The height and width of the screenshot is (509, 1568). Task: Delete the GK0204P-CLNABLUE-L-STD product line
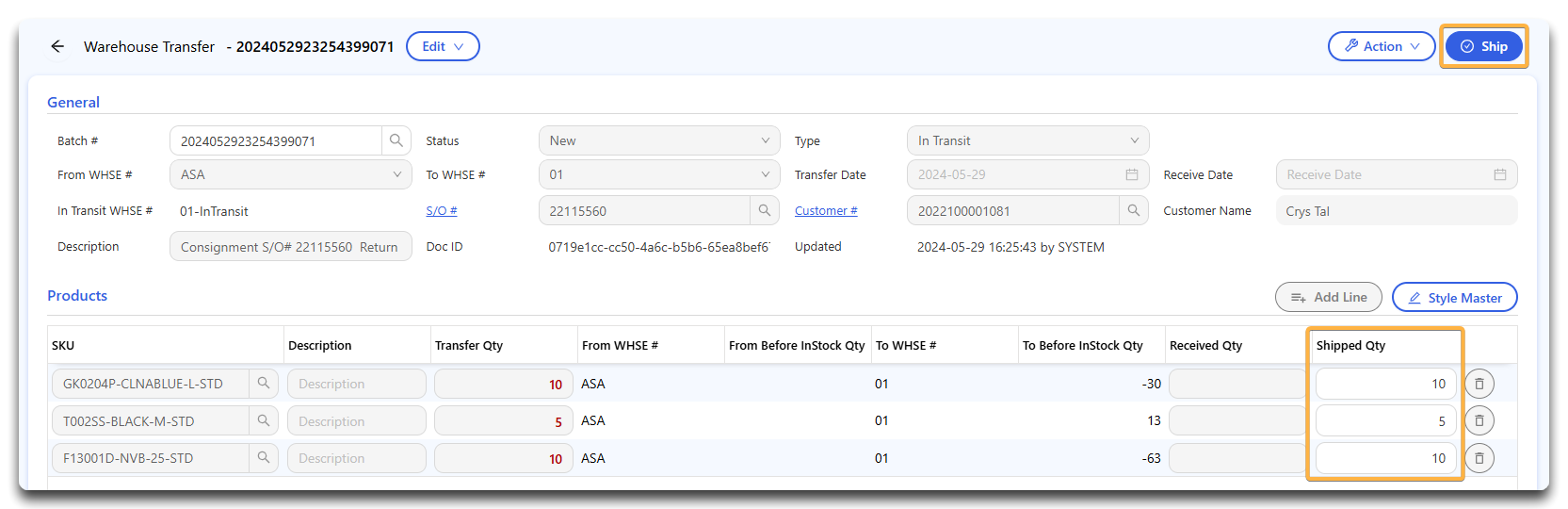pos(1479,384)
